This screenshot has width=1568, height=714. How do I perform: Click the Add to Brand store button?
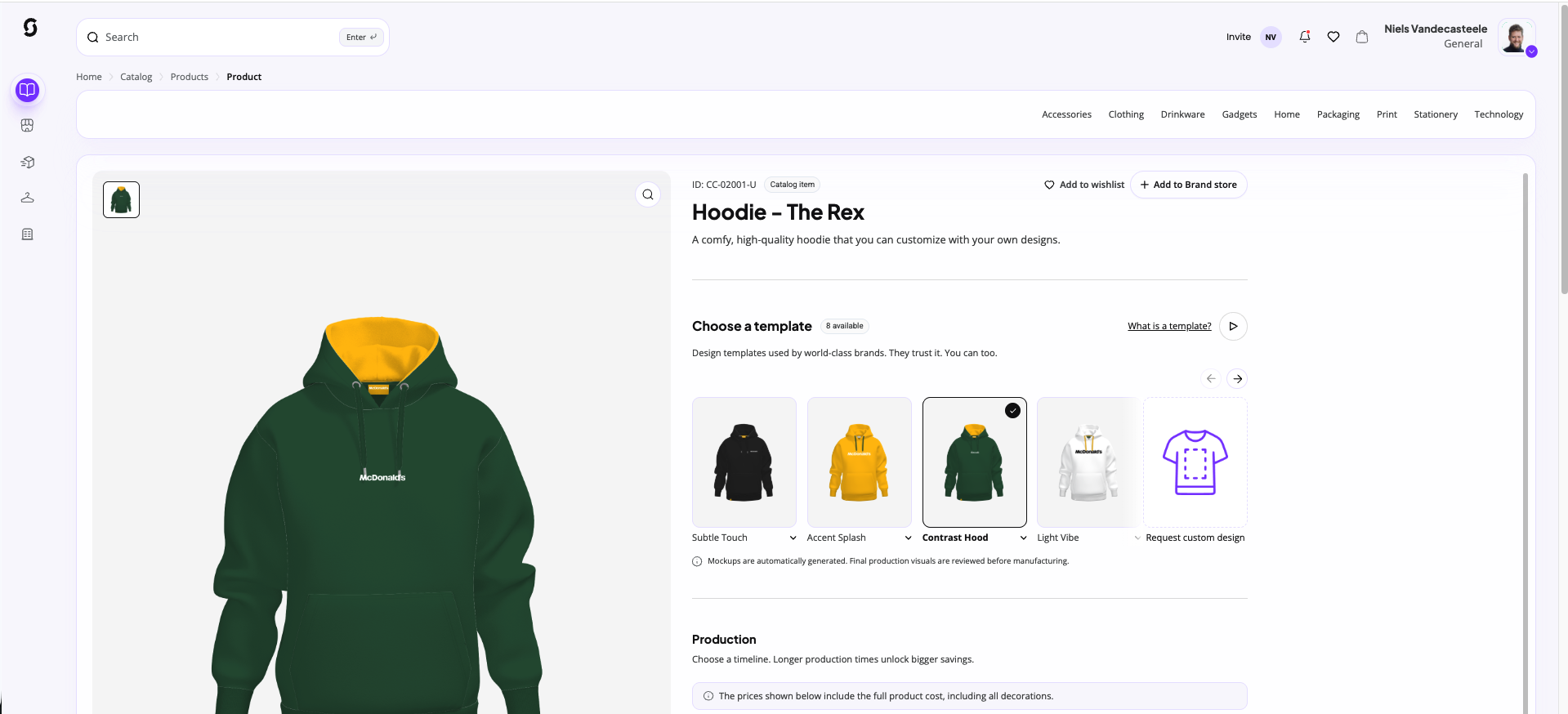tap(1189, 185)
